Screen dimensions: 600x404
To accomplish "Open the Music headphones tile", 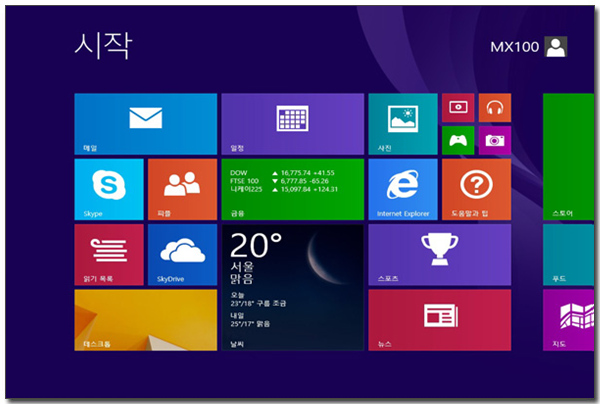I will [495, 108].
